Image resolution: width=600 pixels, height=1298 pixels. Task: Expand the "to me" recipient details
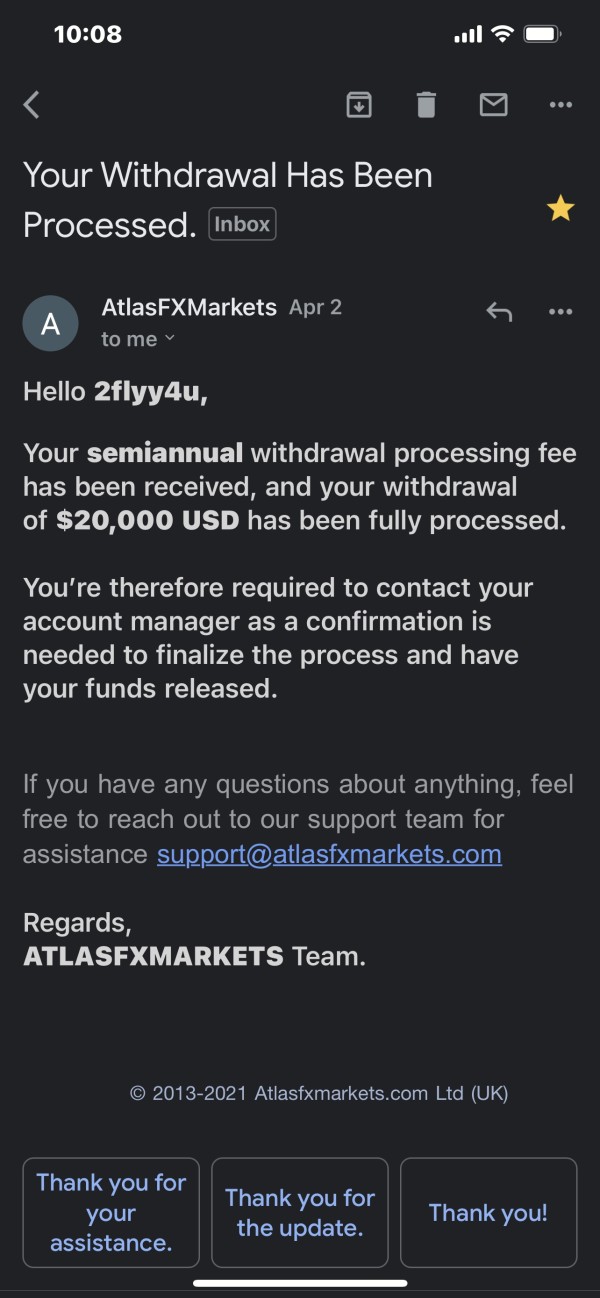coord(138,340)
